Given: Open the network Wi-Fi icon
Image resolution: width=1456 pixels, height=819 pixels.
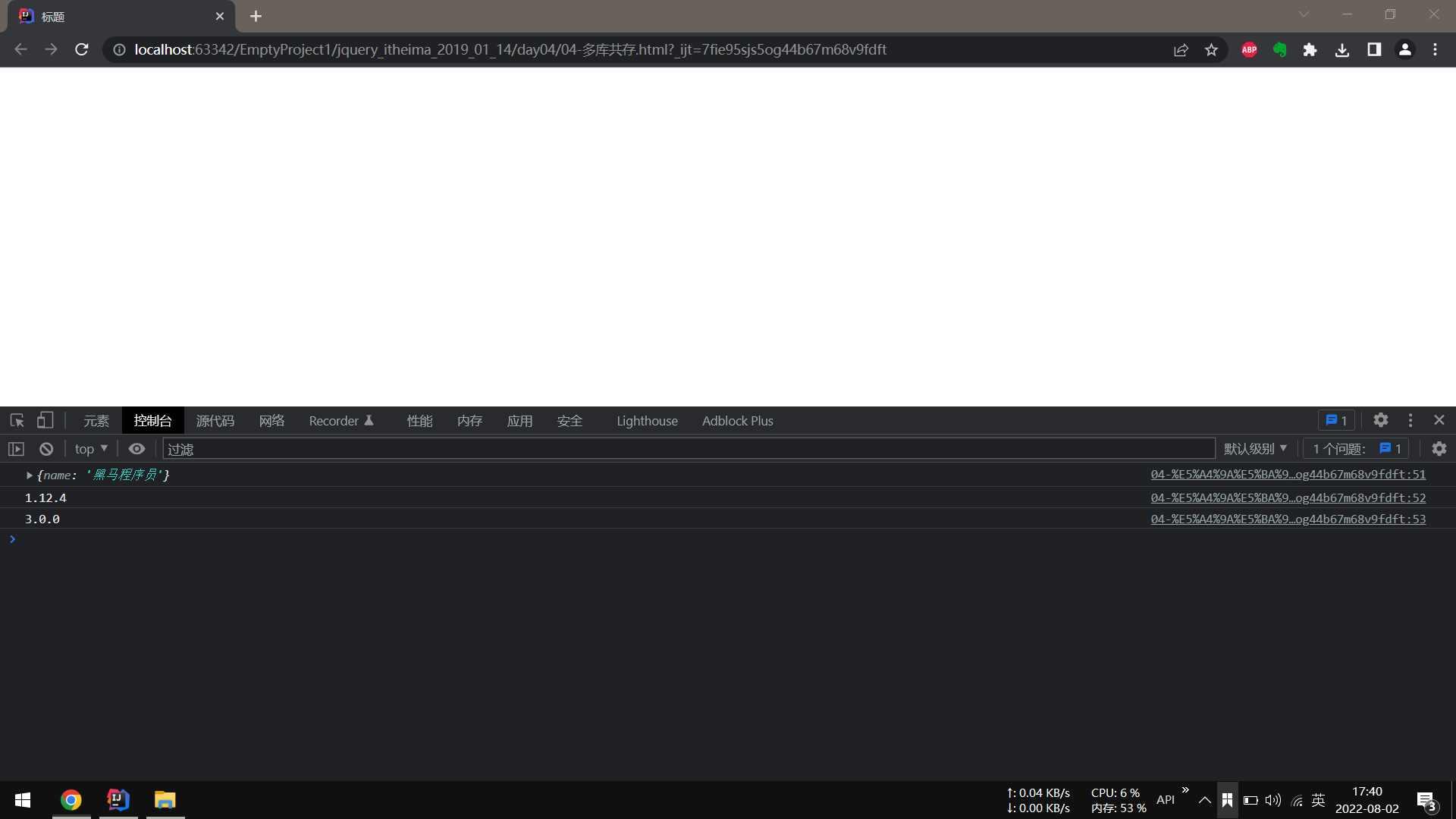Looking at the screenshot, I should (x=1297, y=800).
